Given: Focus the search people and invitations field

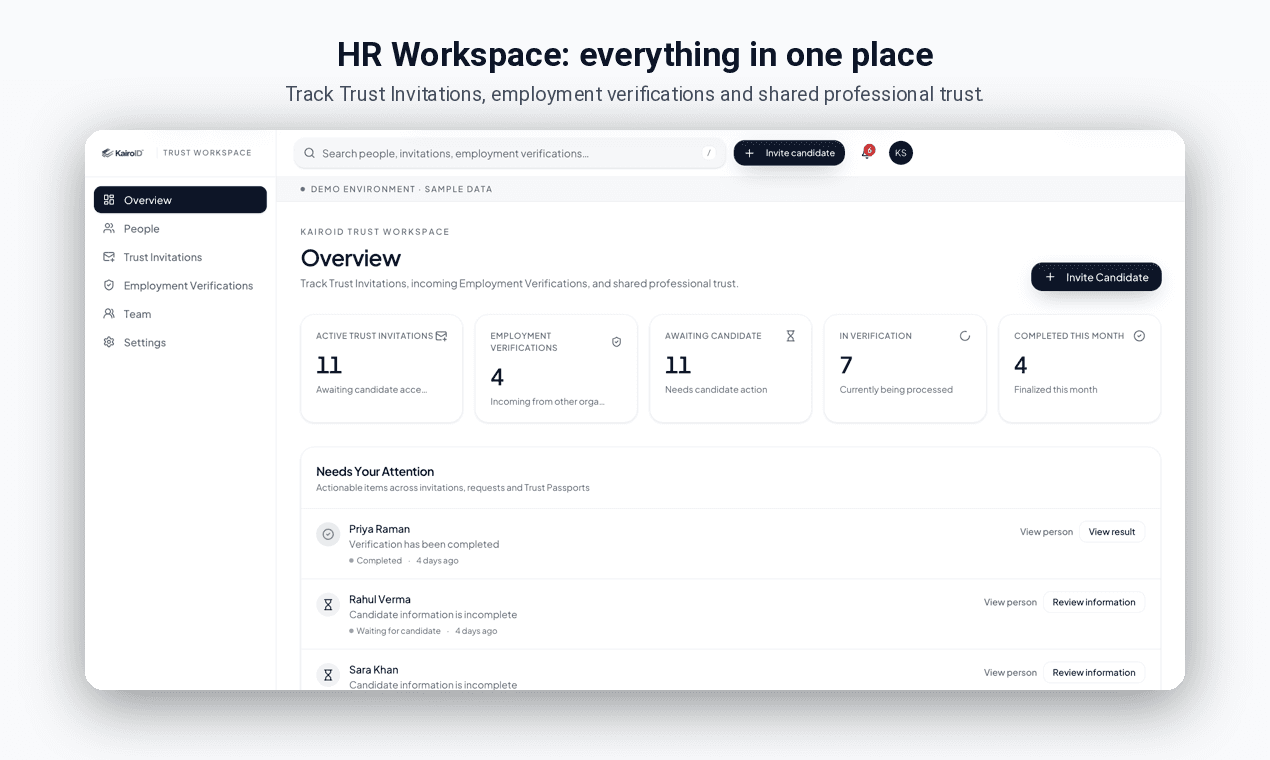Looking at the screenshot, I should pos(510,153).
